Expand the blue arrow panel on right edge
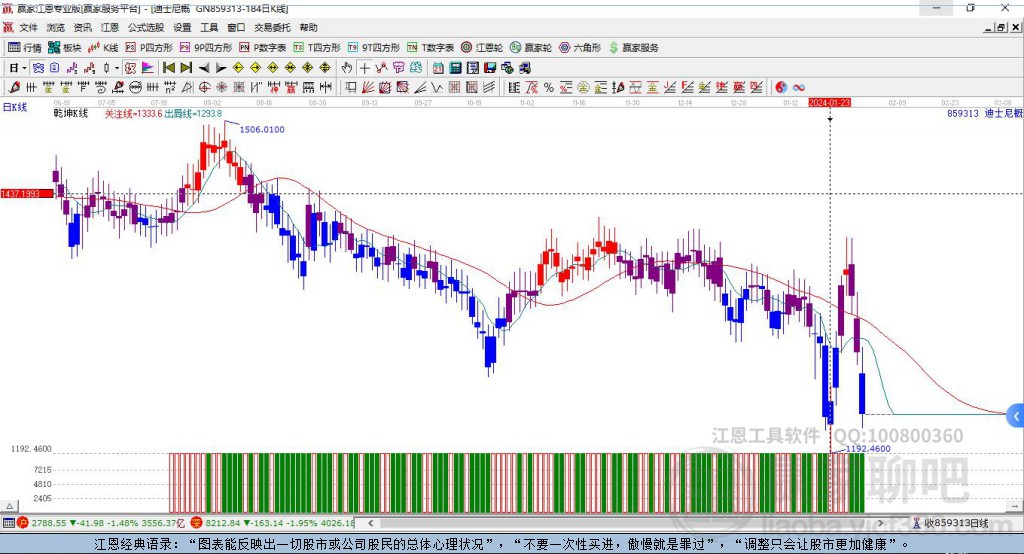Viewport: 1024px width, 554px height. point(1015,415)
